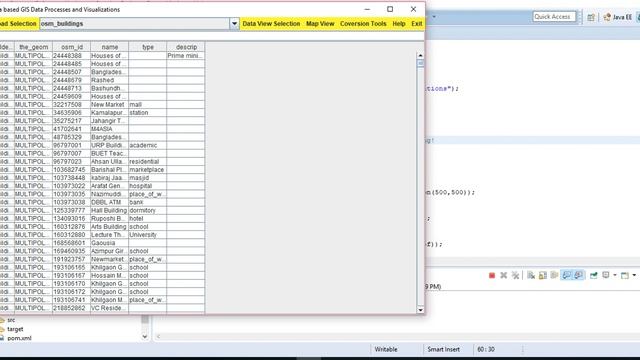Toggle Show Console on Standard Out icon
The width and height of the screenshot is (640, 360).
(567, 276)
